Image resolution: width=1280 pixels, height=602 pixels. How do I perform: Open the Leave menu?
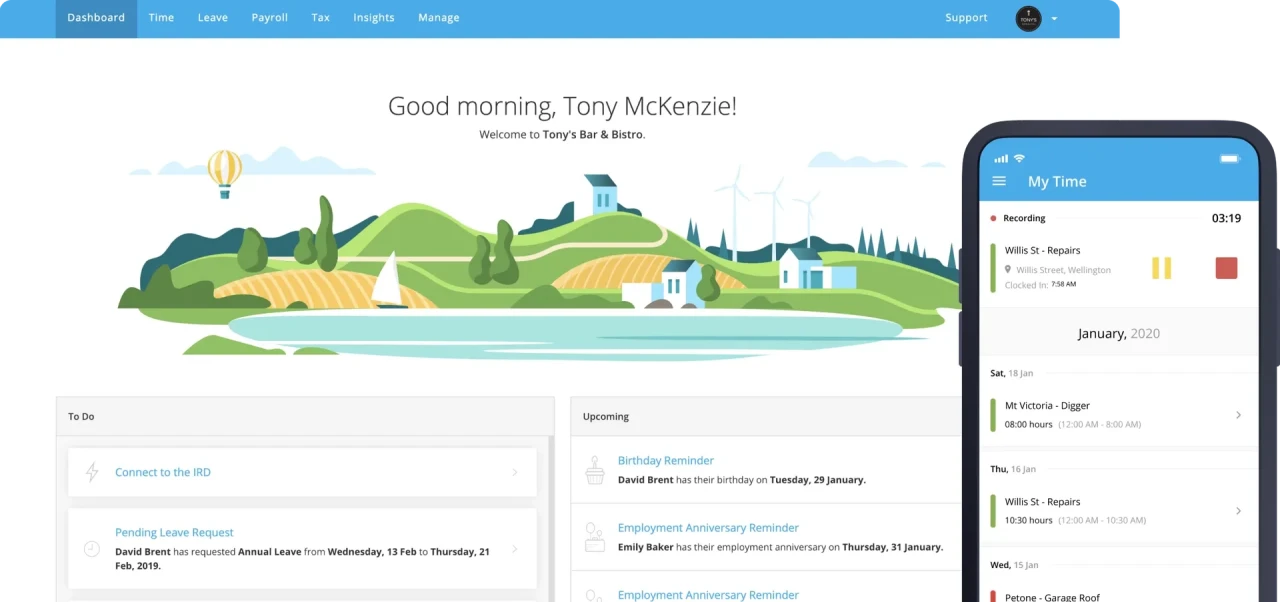[213, 18]
